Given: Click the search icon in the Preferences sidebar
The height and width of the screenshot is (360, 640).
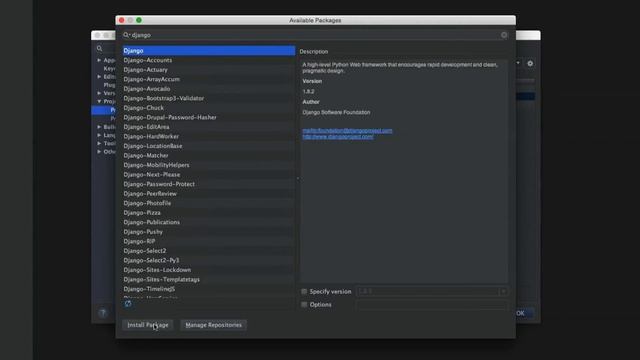Looking at the screenshot, I should tap(99, 48).
